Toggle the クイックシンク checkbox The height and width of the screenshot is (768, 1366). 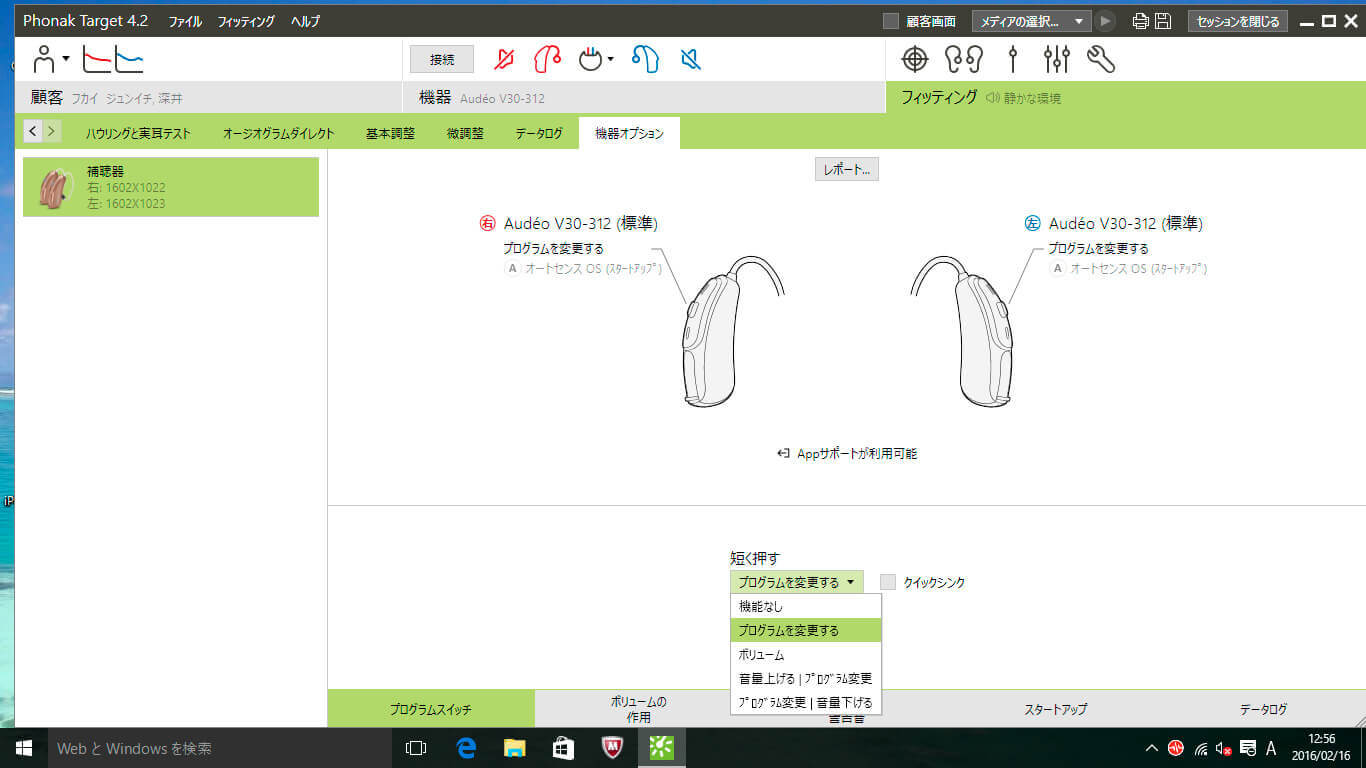[888, 582]
